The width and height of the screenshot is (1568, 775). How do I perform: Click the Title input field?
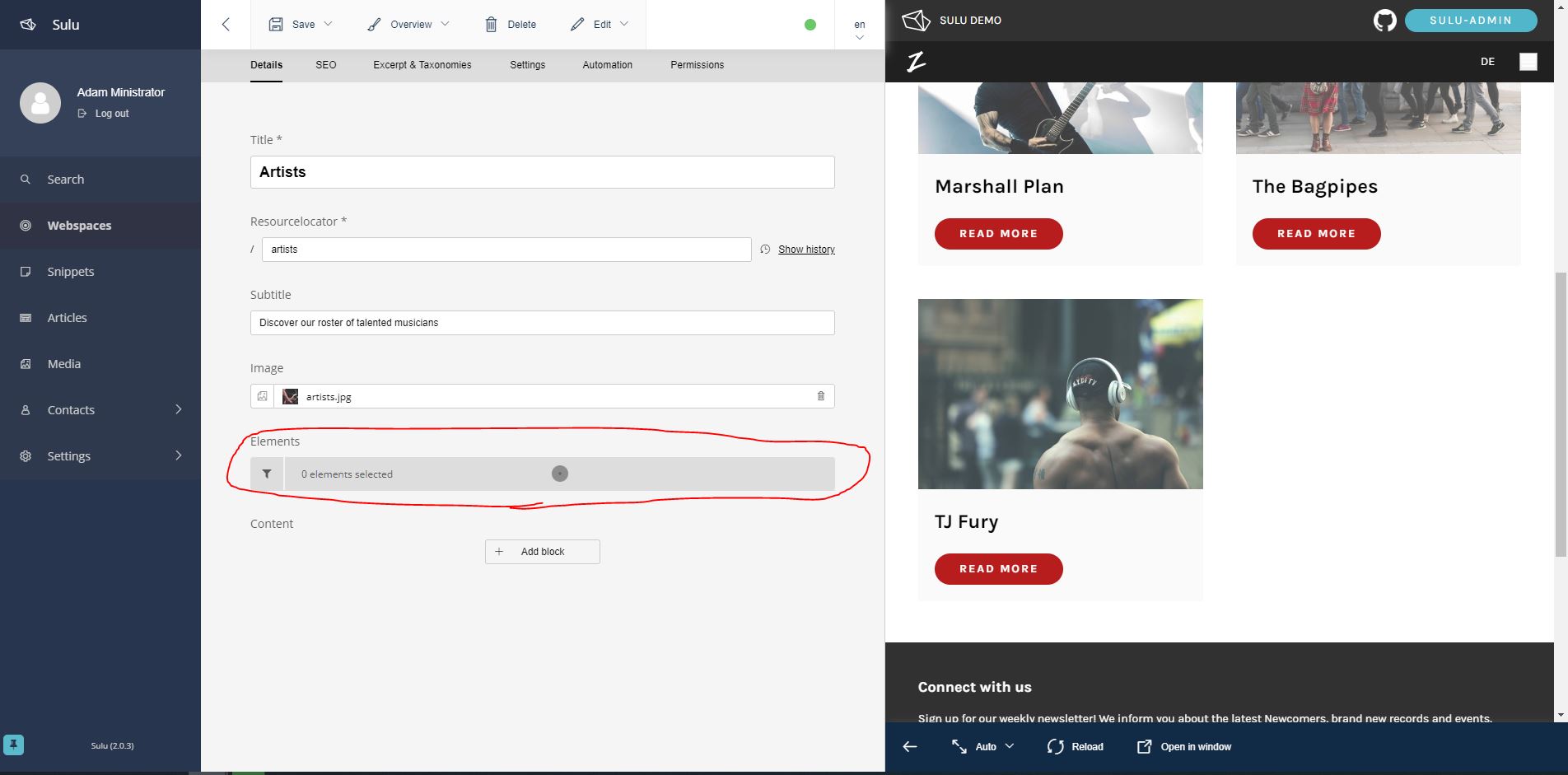tap(543, 172)
